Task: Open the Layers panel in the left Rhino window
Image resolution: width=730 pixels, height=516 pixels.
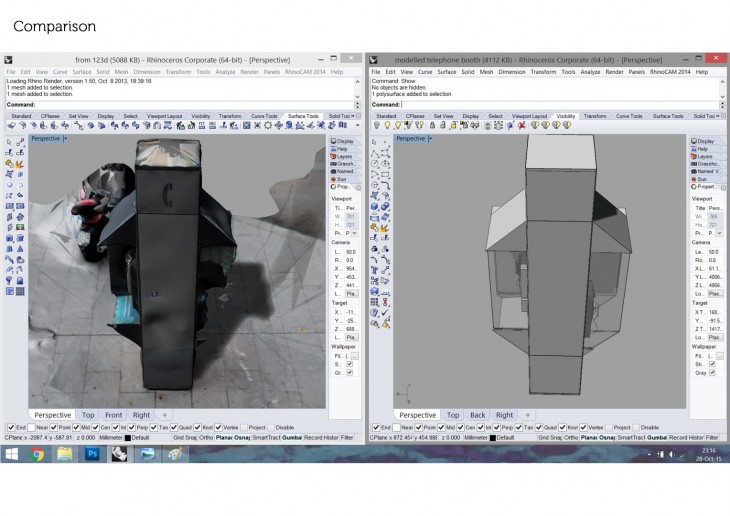Action: pyautogui.click(x=343, y=156)
